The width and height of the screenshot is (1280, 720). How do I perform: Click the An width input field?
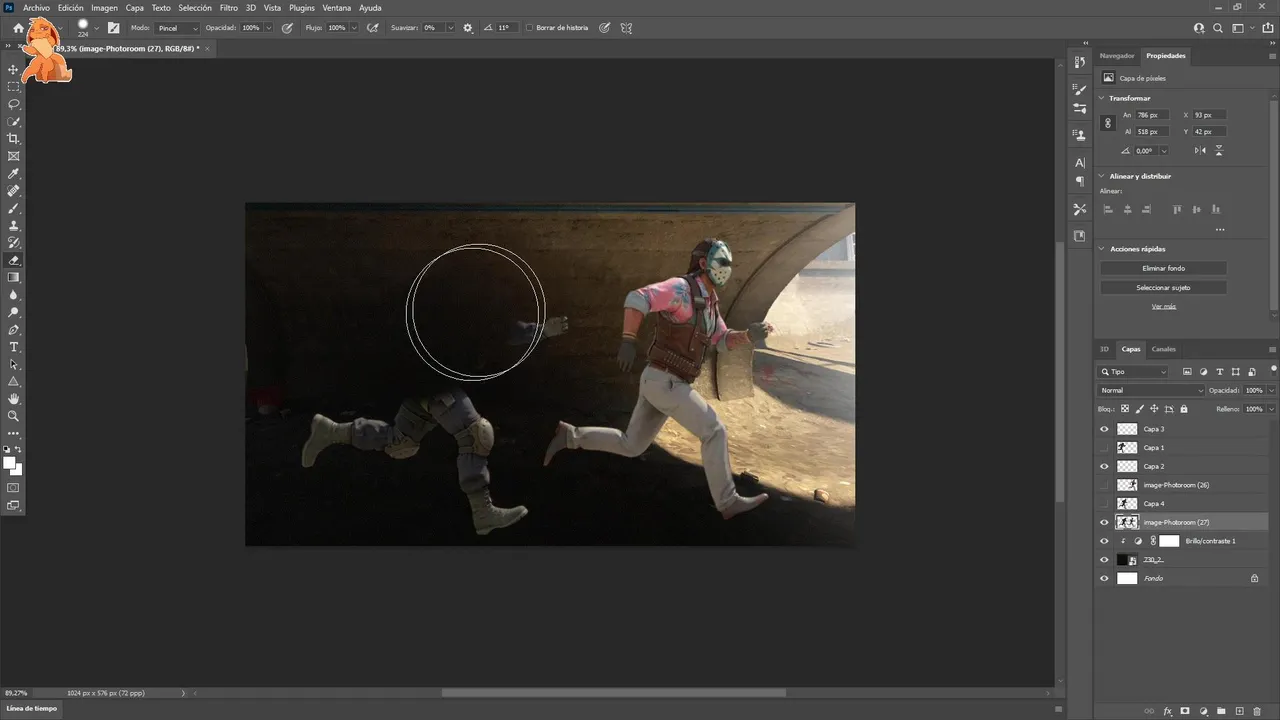(x=1152, y=115)
